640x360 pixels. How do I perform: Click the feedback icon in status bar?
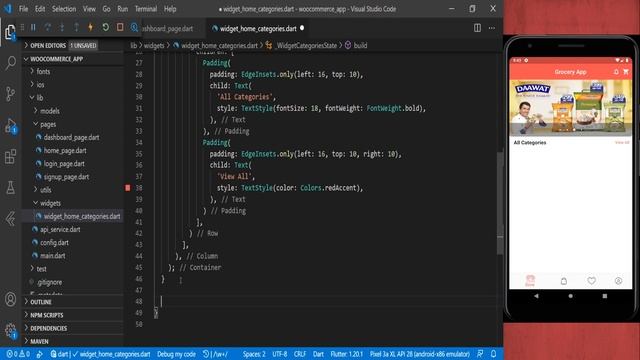[x=480, y=354]
